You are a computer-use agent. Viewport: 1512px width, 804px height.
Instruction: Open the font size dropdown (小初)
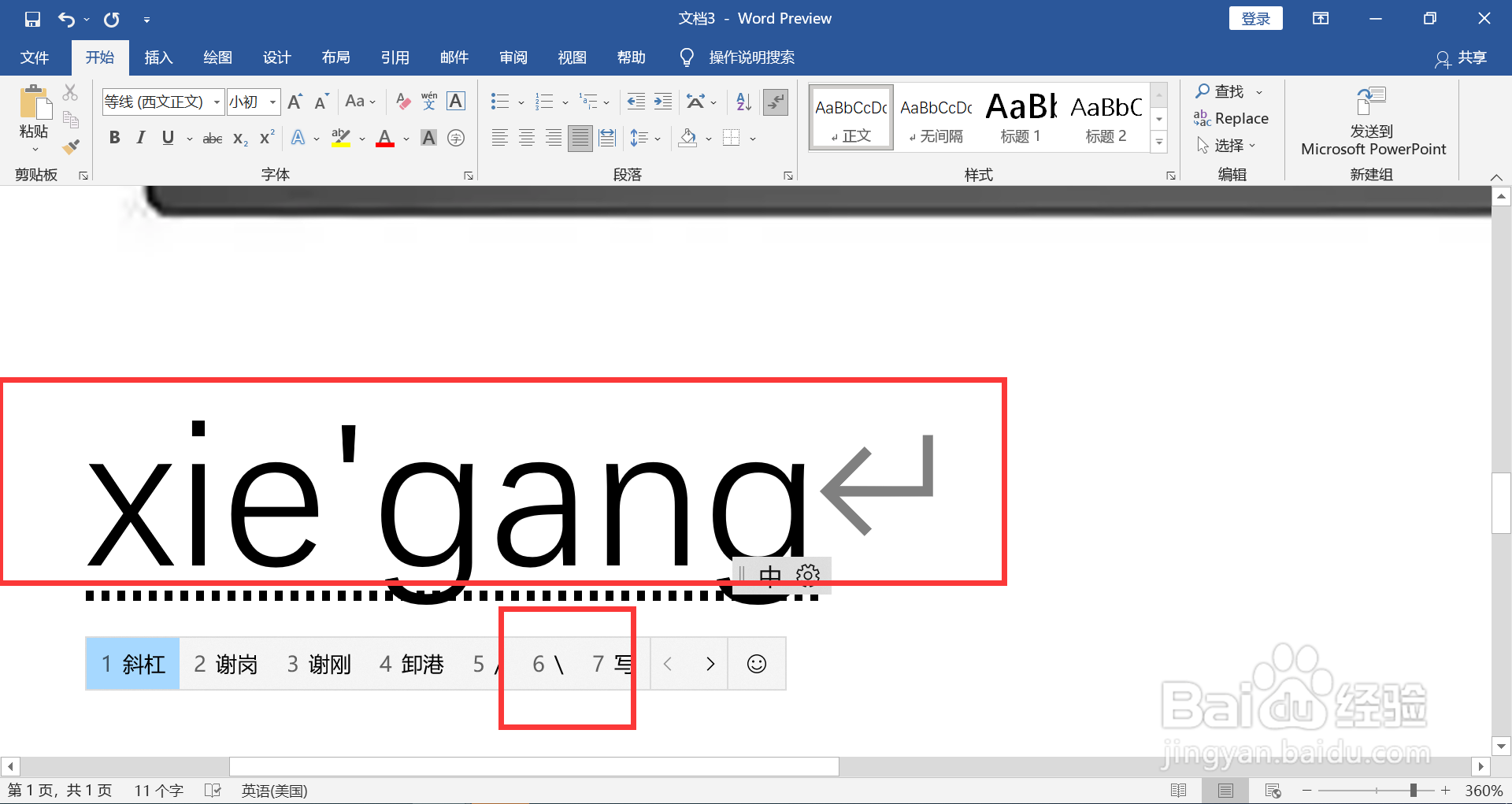click(x=272, y=102)
